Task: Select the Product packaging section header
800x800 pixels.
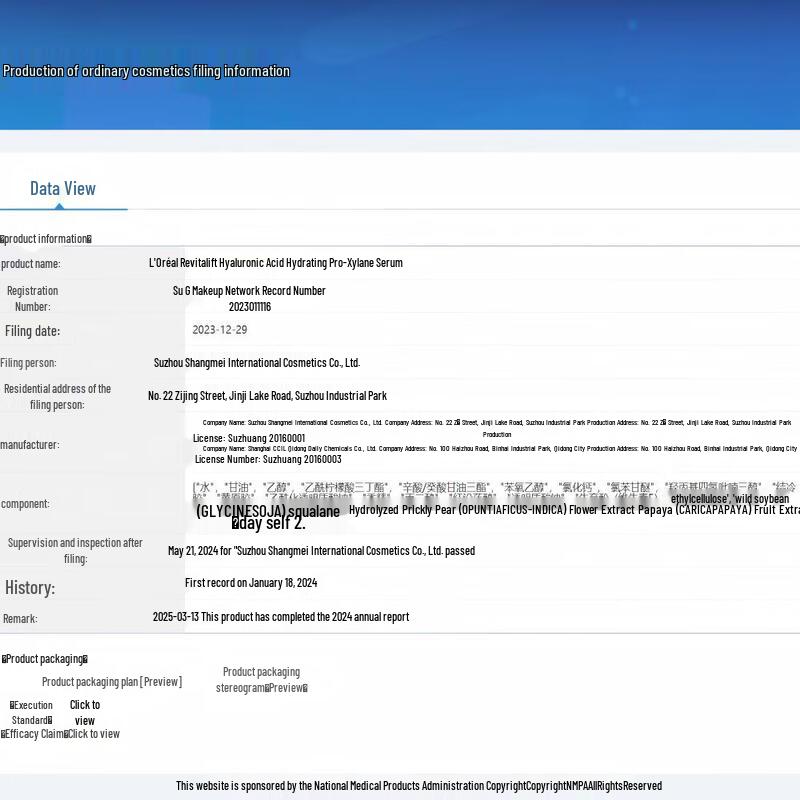Action: pos(45,659)
